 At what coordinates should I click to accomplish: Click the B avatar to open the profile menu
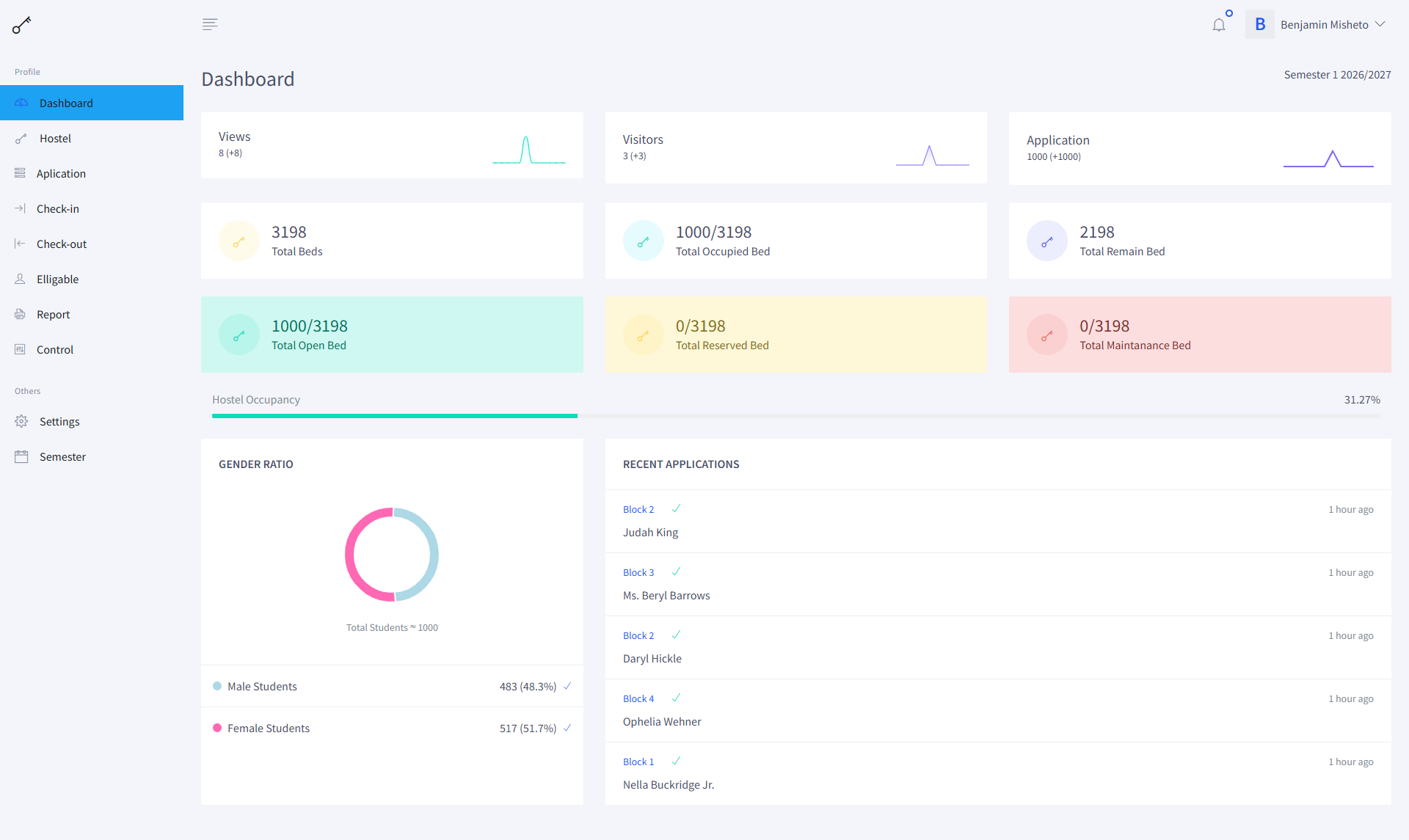tap(1260, 24)
